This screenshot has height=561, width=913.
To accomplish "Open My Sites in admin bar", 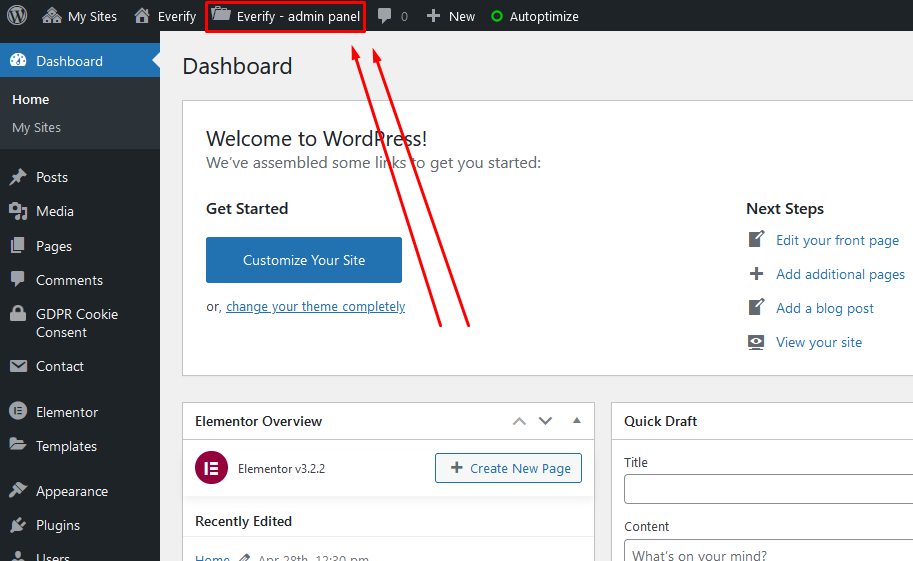I will (79, 16).
